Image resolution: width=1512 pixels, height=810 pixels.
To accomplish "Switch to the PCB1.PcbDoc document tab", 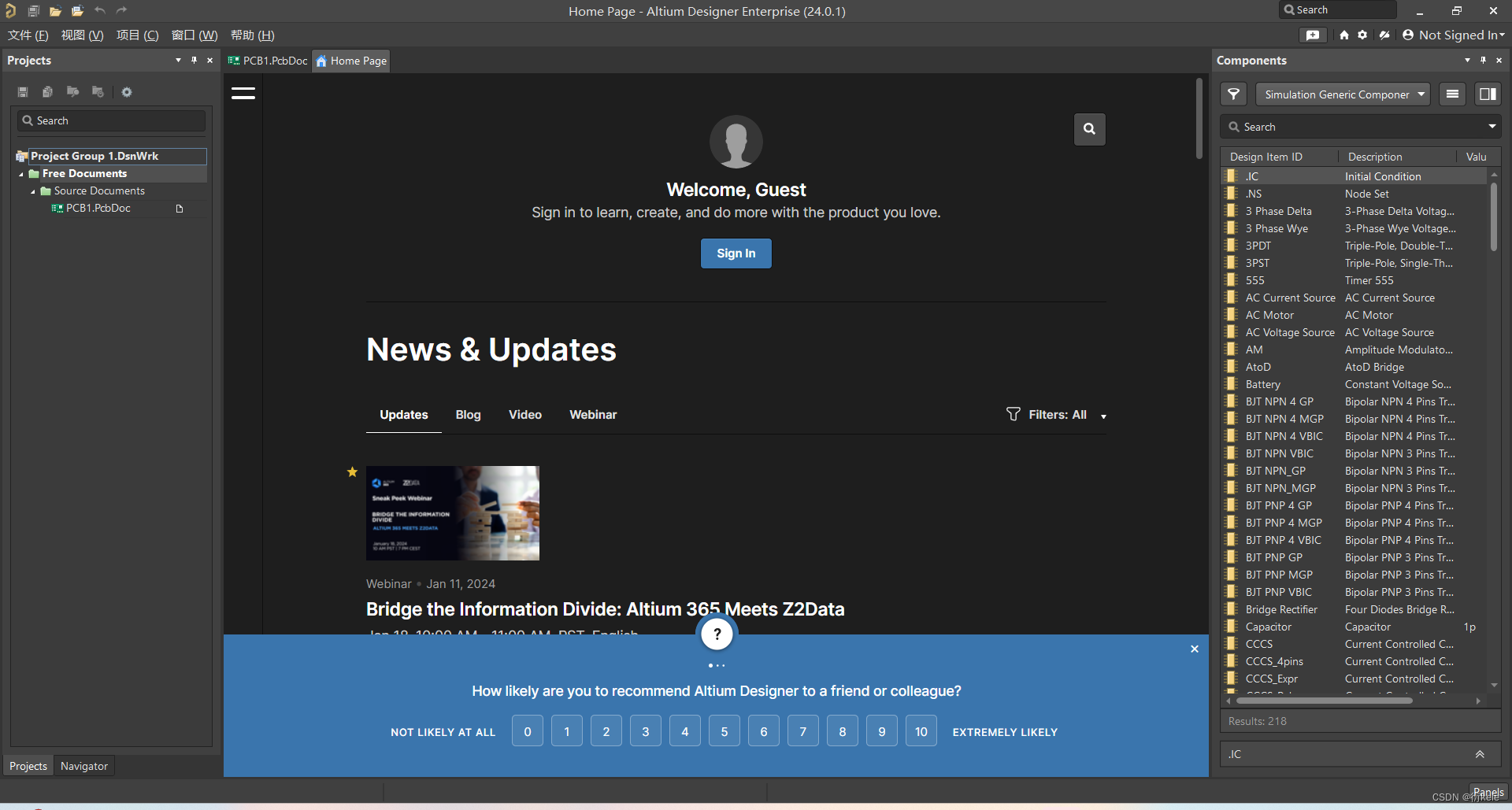I will coord(268,61).
